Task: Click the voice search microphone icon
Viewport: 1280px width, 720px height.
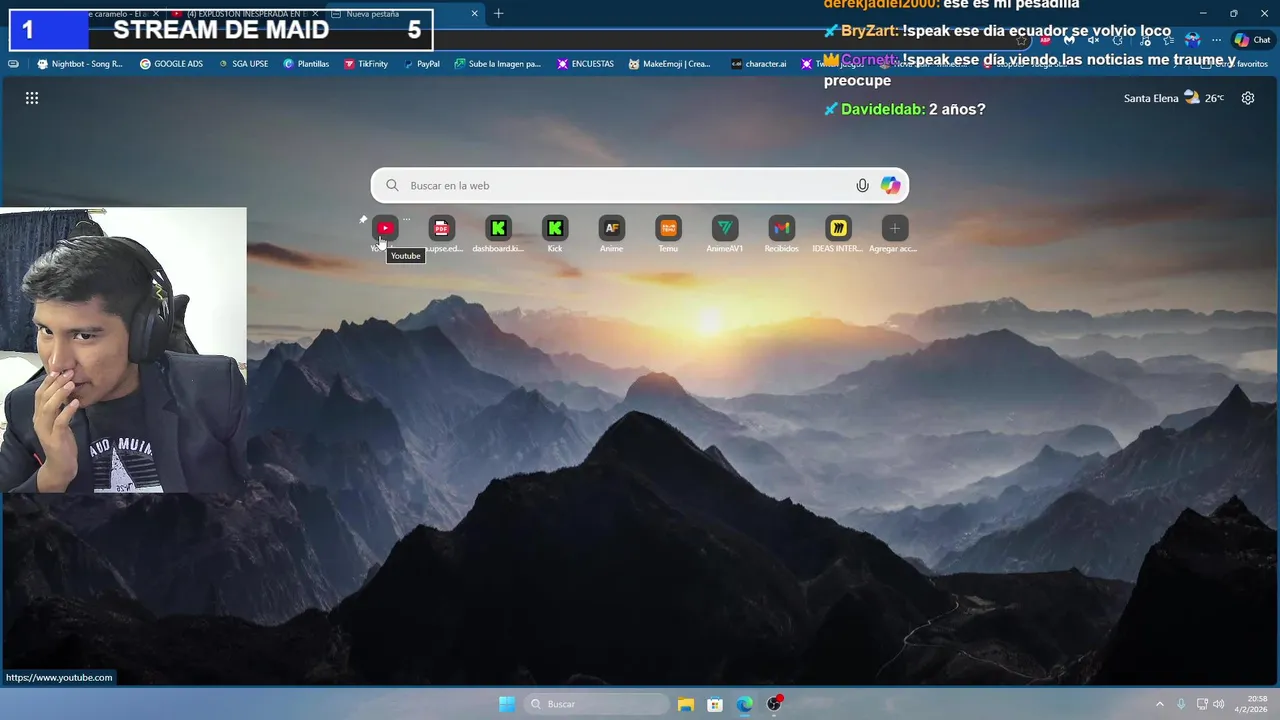Action: click(x=862, y=185)
